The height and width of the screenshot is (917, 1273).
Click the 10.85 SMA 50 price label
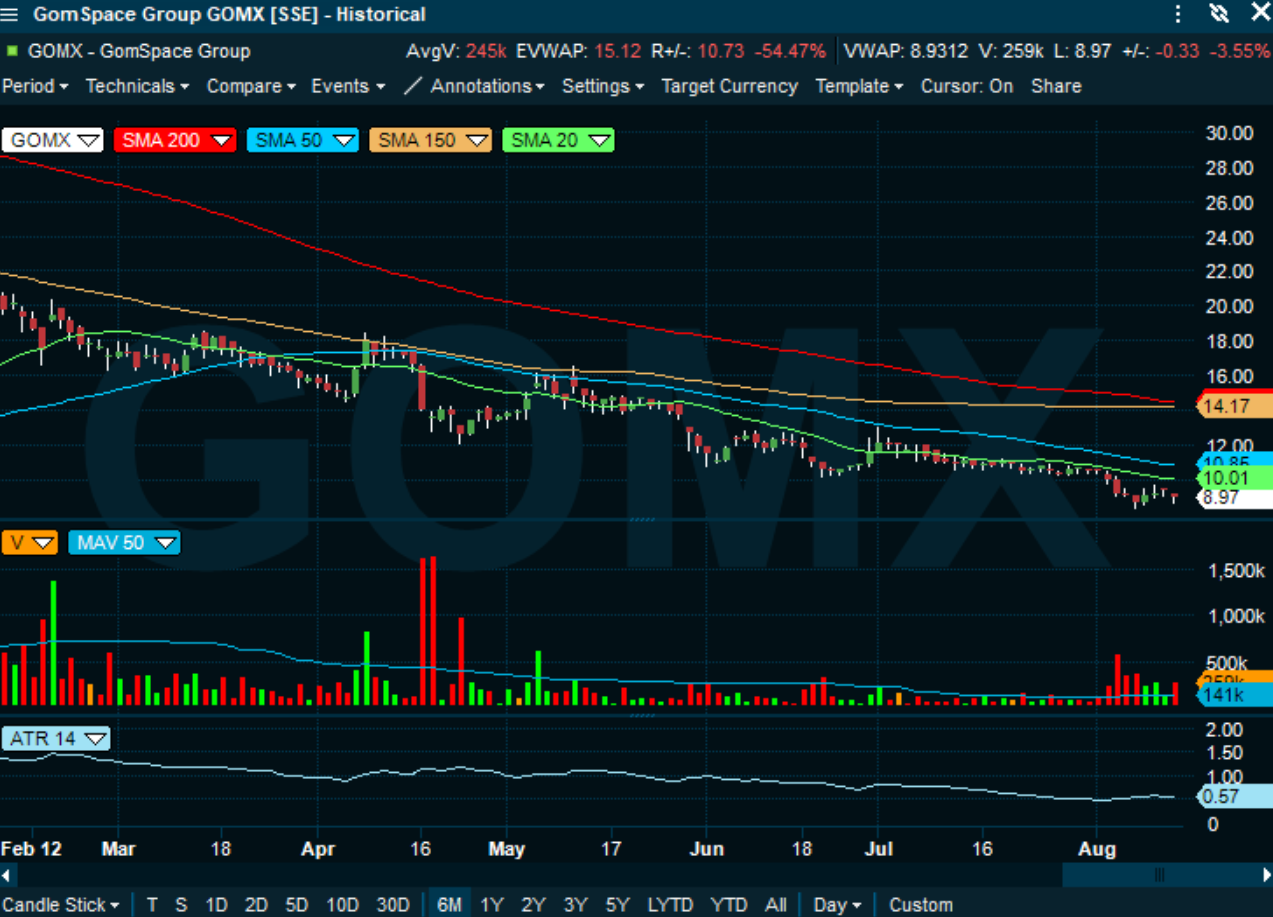tap(1234, 462)
